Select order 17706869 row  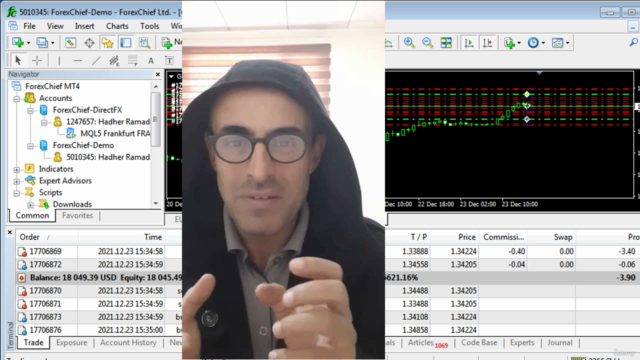click(x=329, y=251)
